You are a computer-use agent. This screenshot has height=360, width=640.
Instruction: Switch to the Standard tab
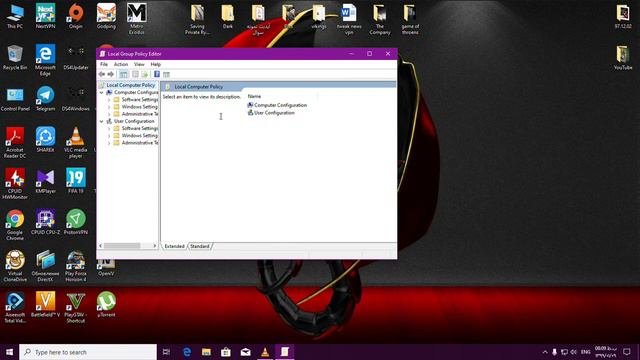200,246
